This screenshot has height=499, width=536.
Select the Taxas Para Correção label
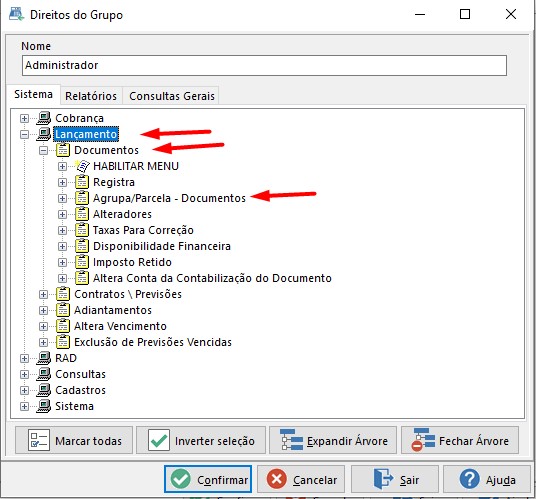pos(143,230)
